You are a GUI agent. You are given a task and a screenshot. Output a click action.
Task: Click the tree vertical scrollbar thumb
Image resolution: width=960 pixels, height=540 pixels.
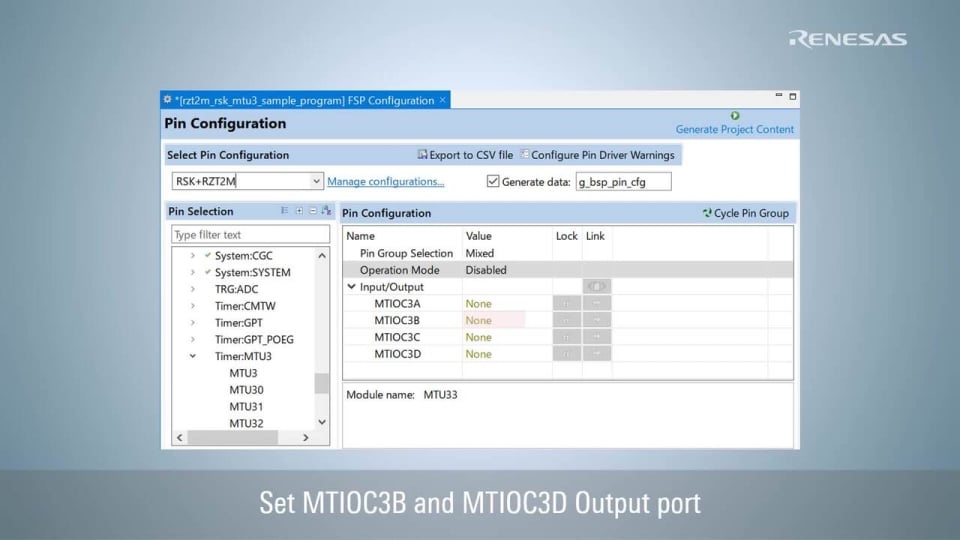tap(322, 383)
